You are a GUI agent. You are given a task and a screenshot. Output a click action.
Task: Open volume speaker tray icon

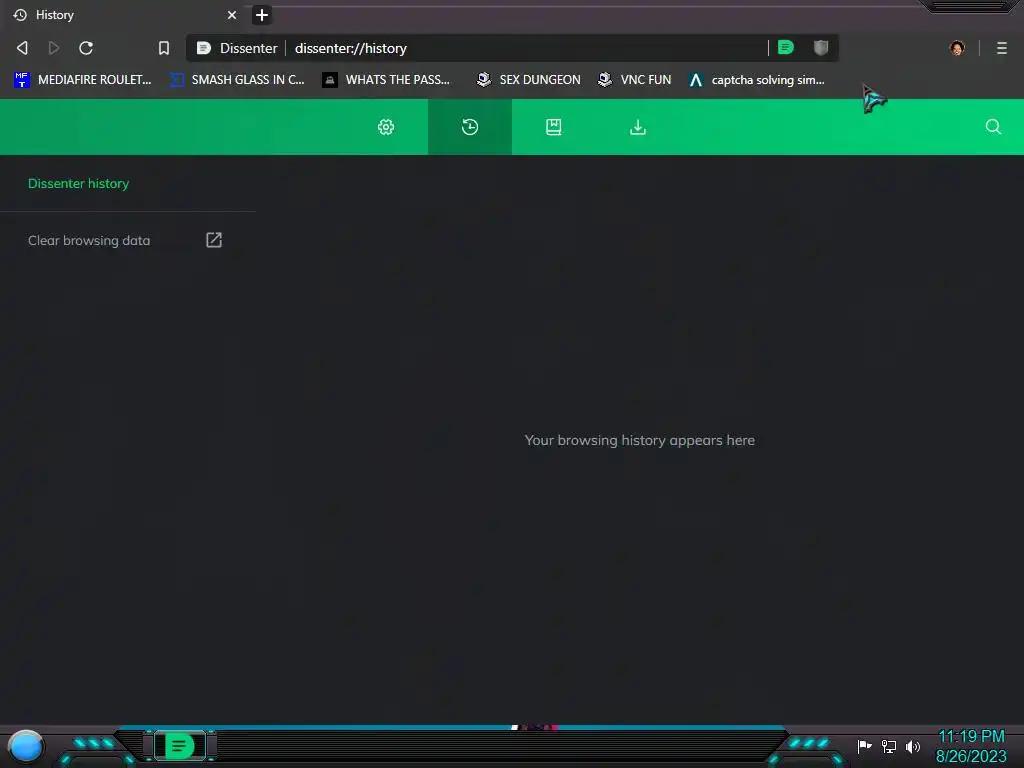click(913, 746)
